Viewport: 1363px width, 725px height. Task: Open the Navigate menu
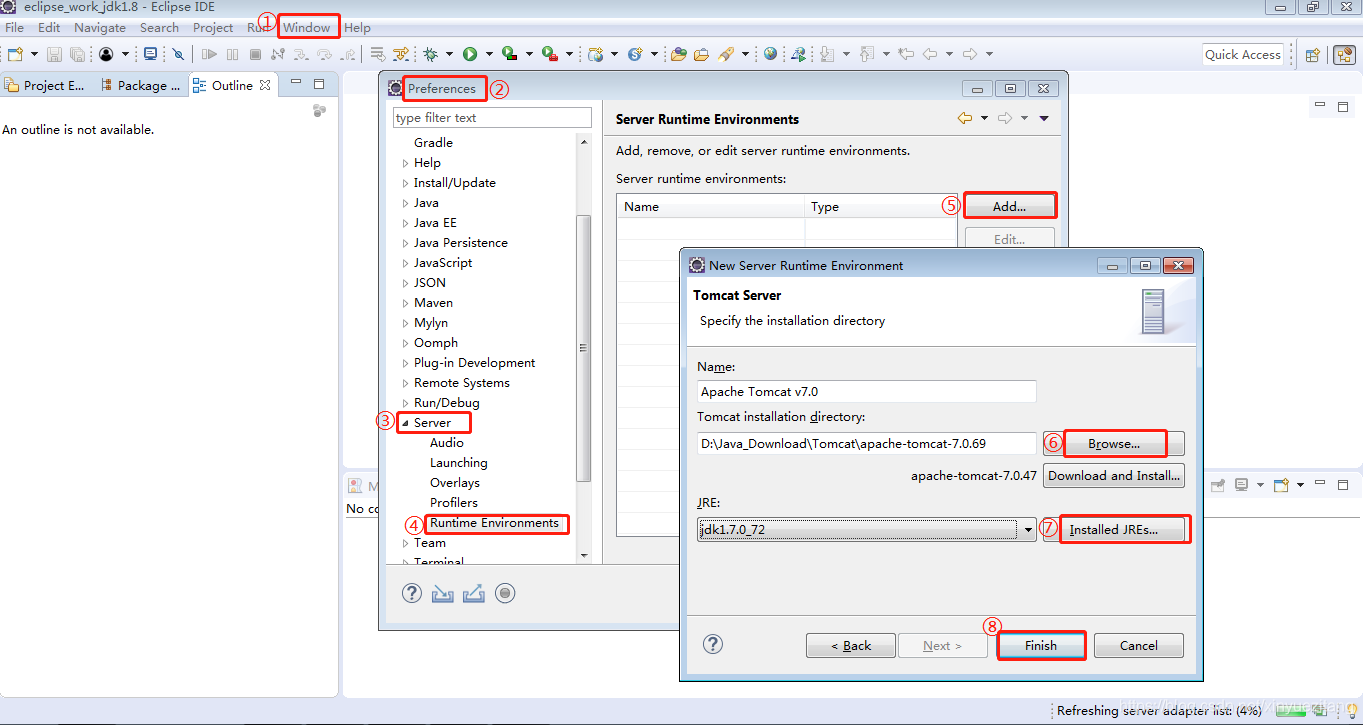pos(100,27)
